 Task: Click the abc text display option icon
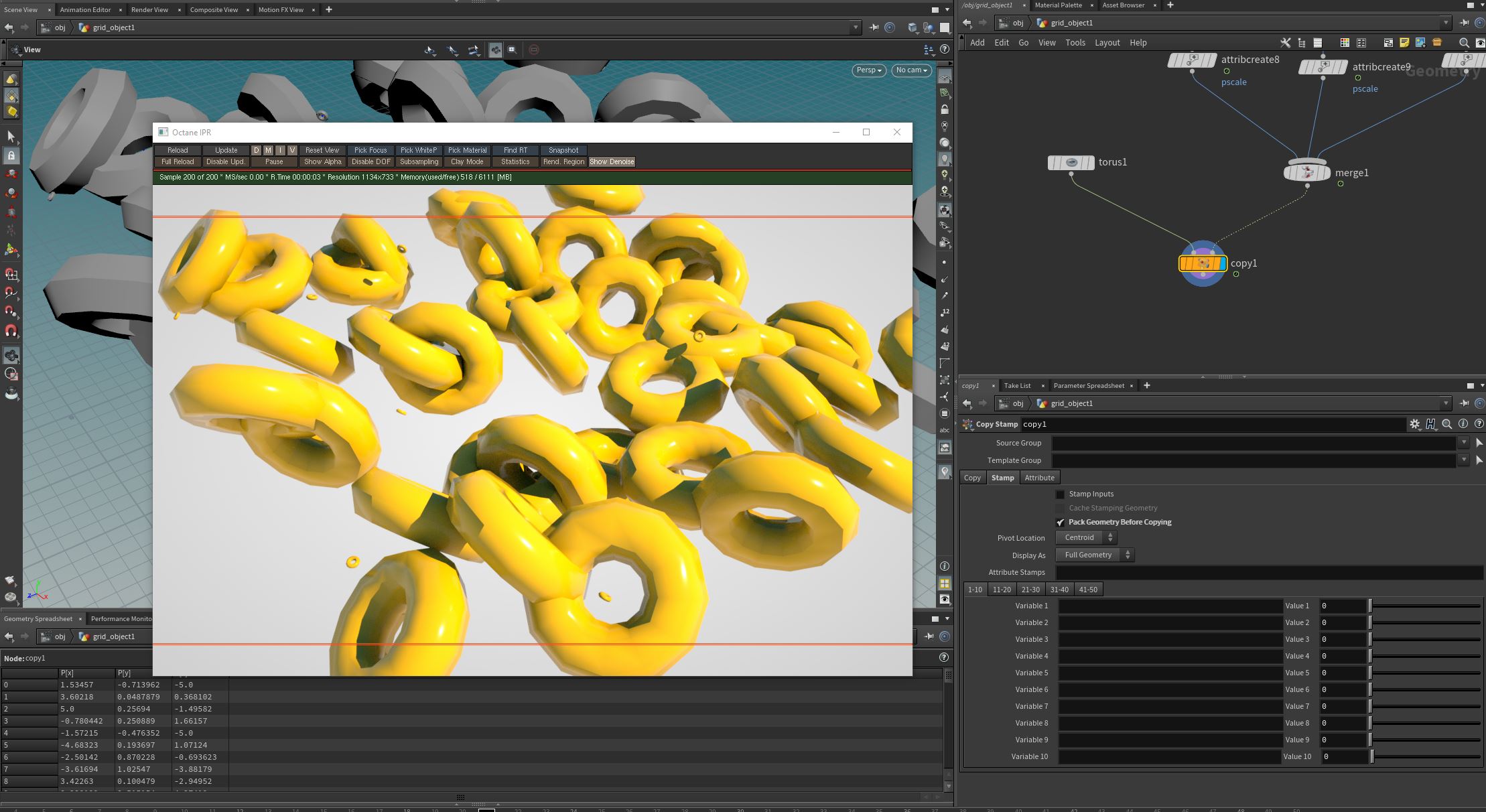945,430
